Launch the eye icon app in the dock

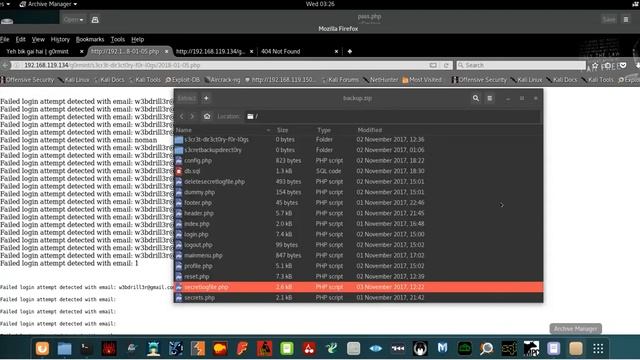click(376, 349)
